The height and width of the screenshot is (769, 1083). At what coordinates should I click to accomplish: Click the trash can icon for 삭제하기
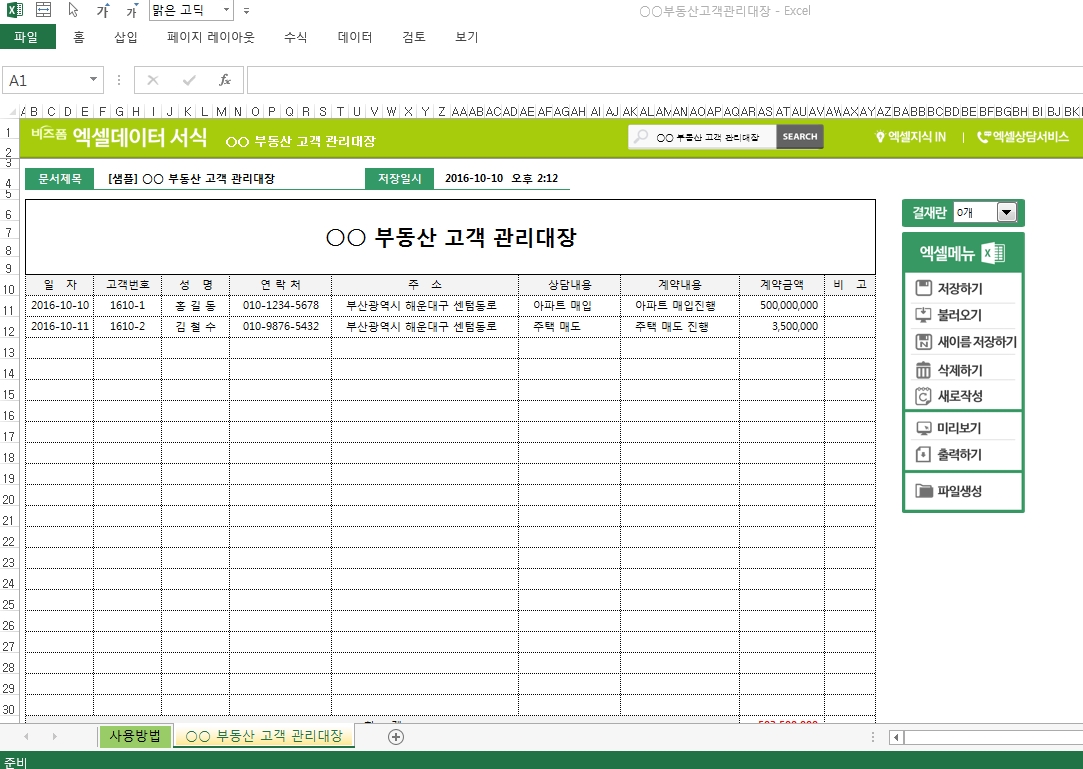923,370
